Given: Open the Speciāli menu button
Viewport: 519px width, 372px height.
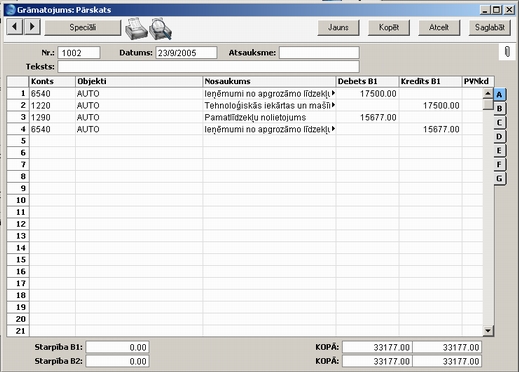Looking at the screenshot, I should pyautogui.click(x=83, y=27).
